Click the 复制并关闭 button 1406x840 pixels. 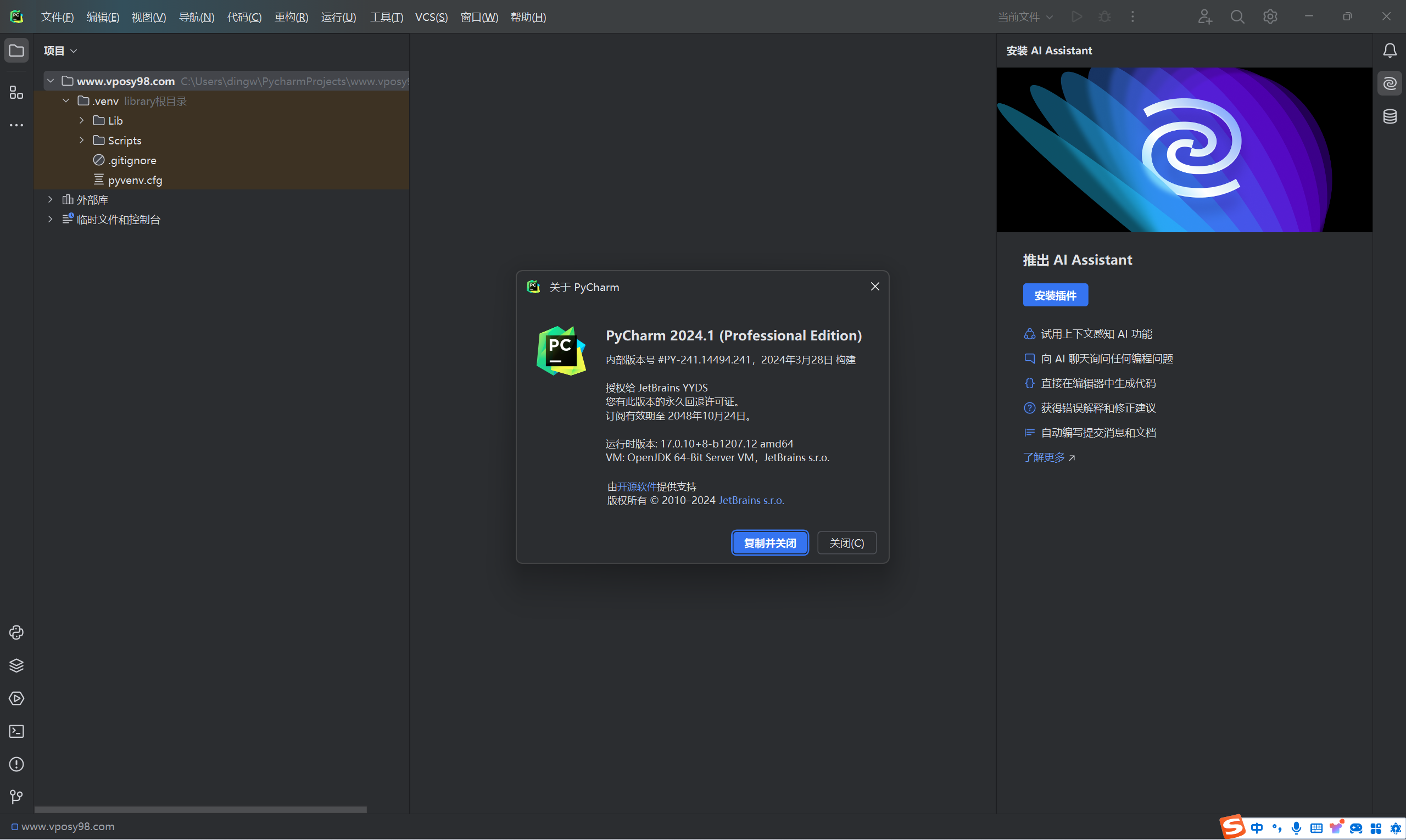pyautogui.click(x=769, y=543)
